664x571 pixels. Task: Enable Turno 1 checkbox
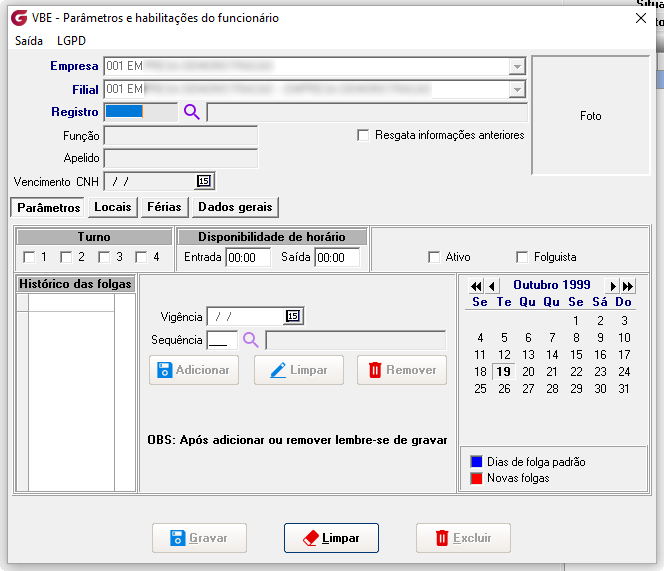[x=29, y=257]
